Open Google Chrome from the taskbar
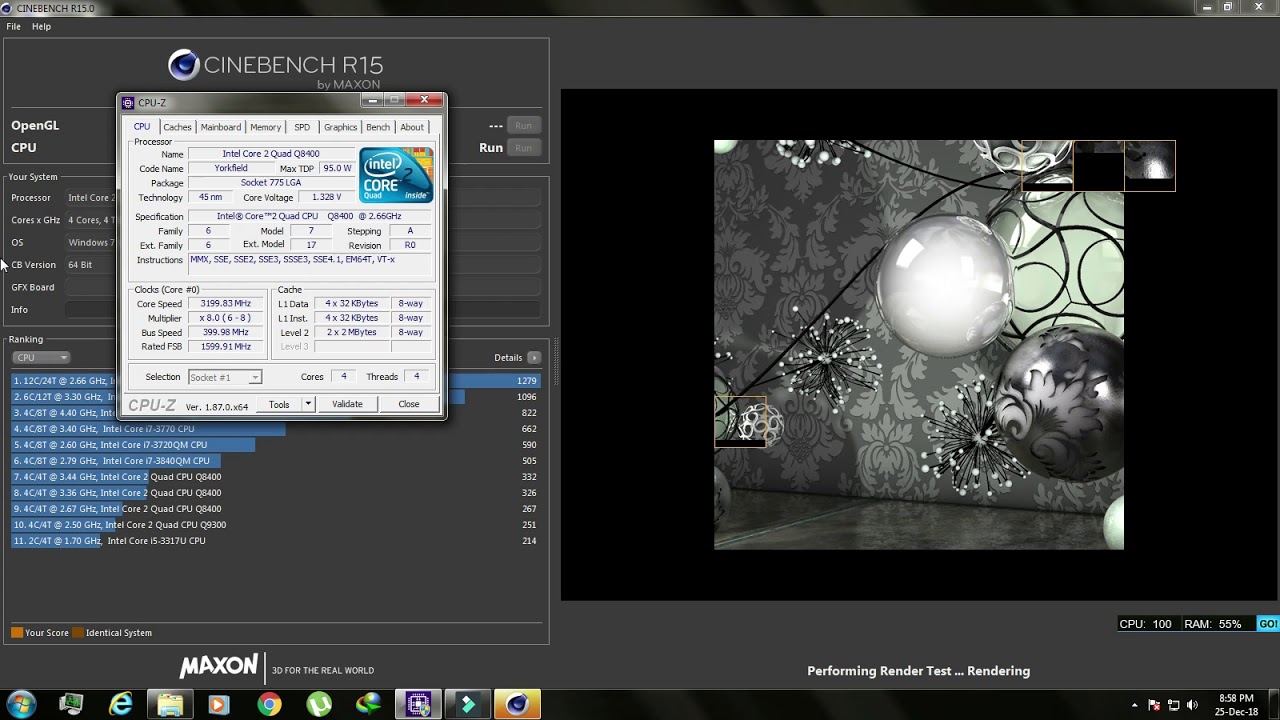1280x720 pixels. [x=269, y=705]
